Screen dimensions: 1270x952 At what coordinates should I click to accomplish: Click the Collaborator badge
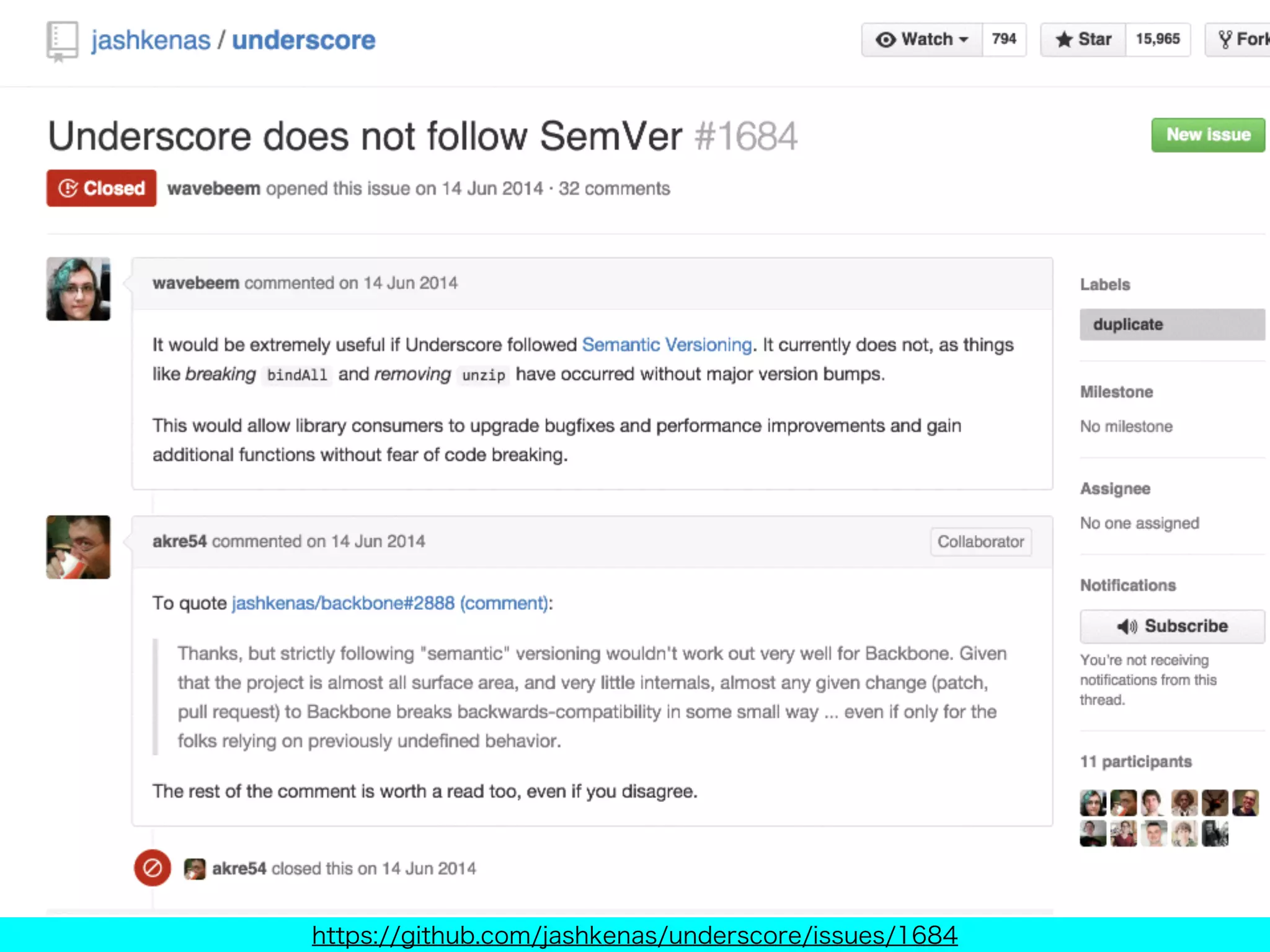pos(980,542)
